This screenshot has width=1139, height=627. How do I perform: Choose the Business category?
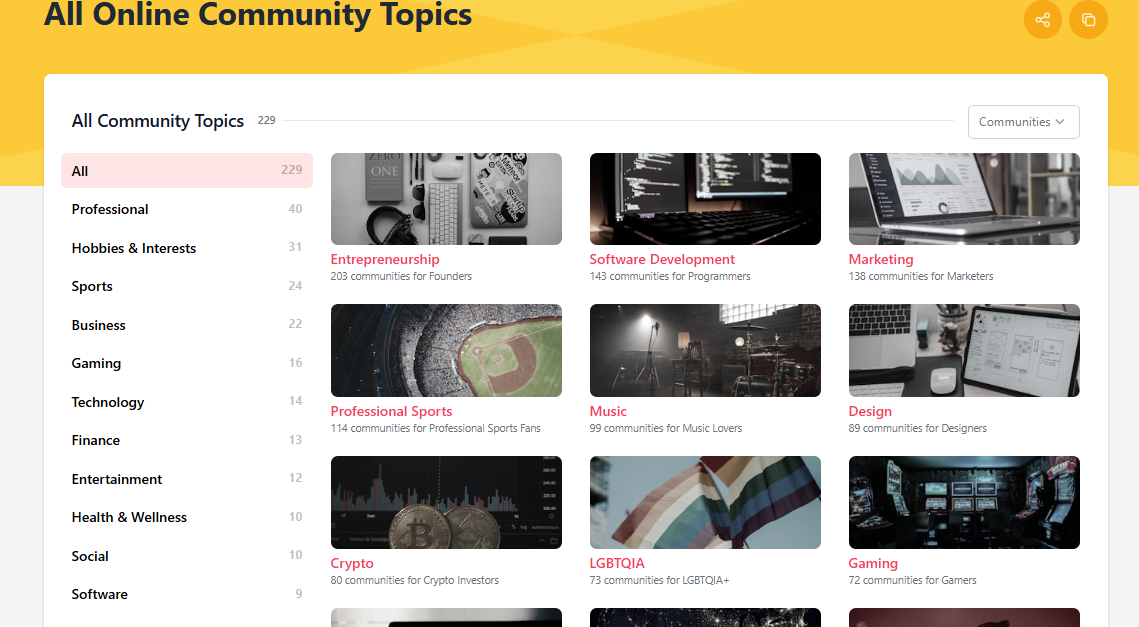(x=187, y=325)
